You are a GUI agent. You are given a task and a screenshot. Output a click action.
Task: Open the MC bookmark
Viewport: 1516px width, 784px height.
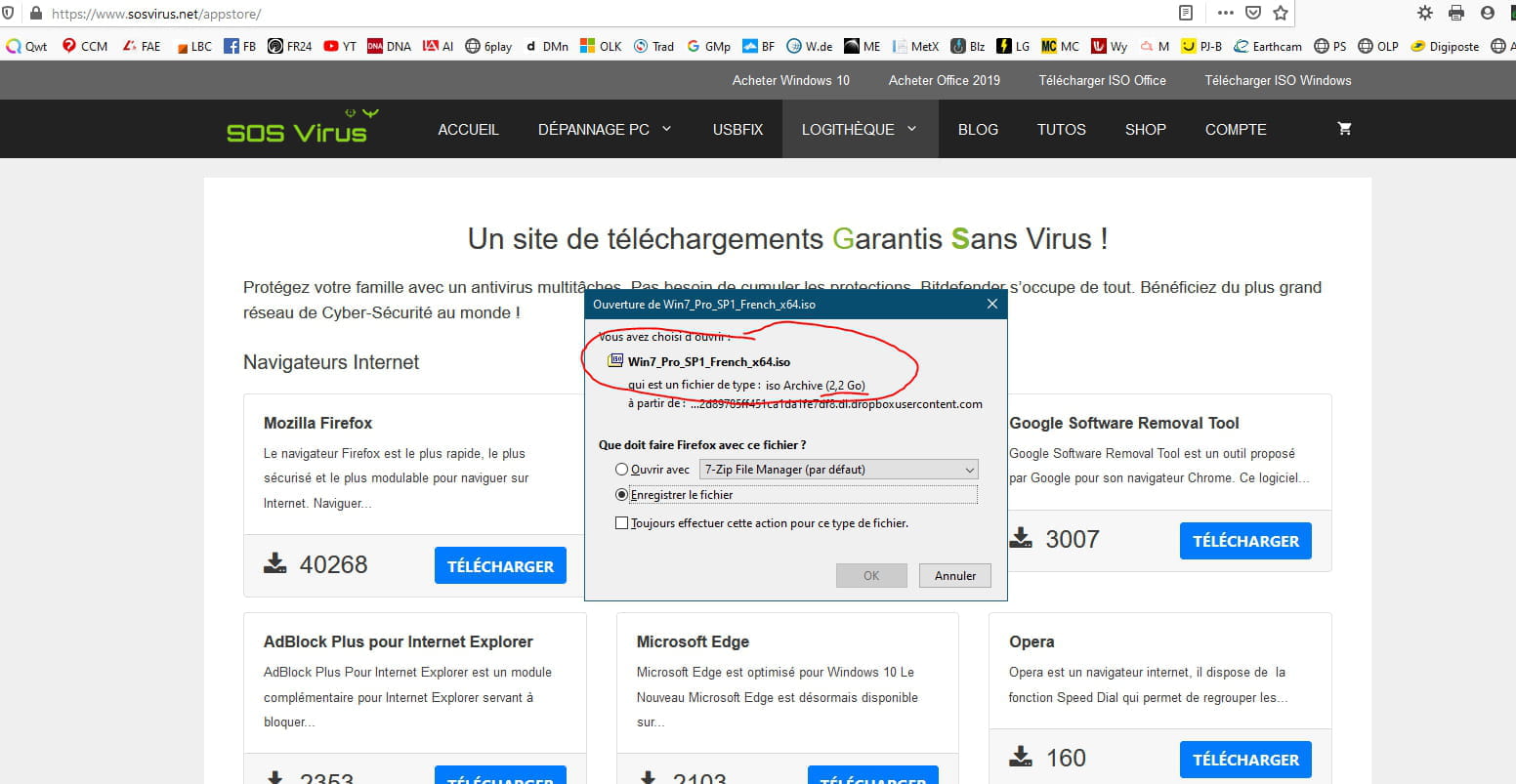coord(1061,46)
